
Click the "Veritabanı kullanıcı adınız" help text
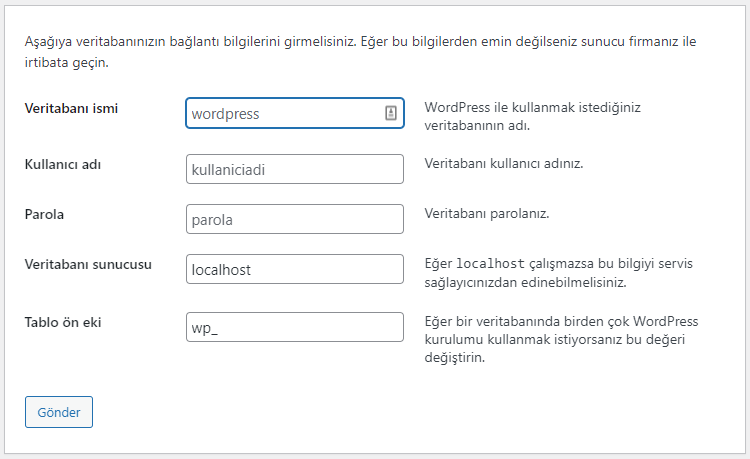pos(504,163)
